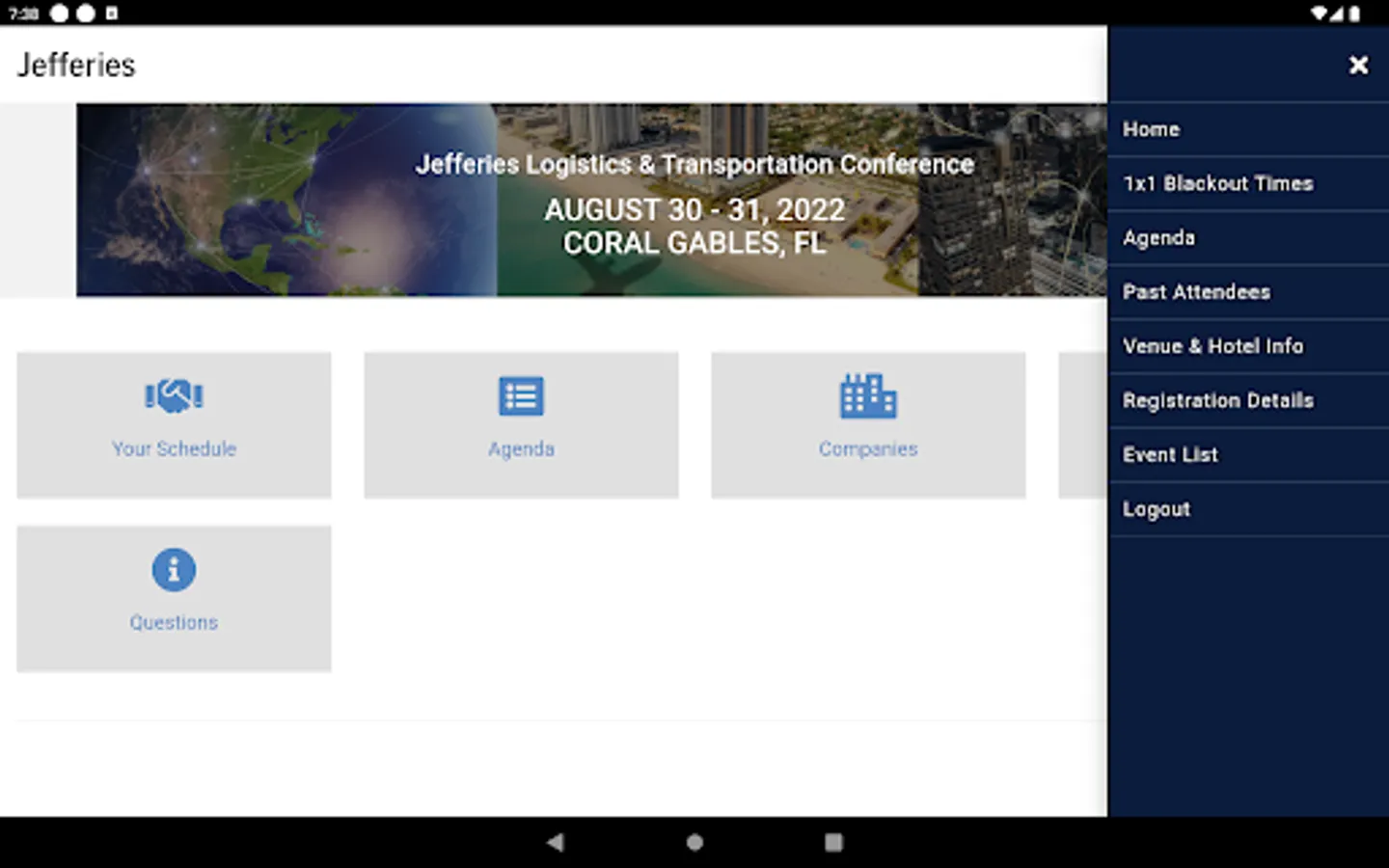Open Event List from side menu

tap(1248, 455)
